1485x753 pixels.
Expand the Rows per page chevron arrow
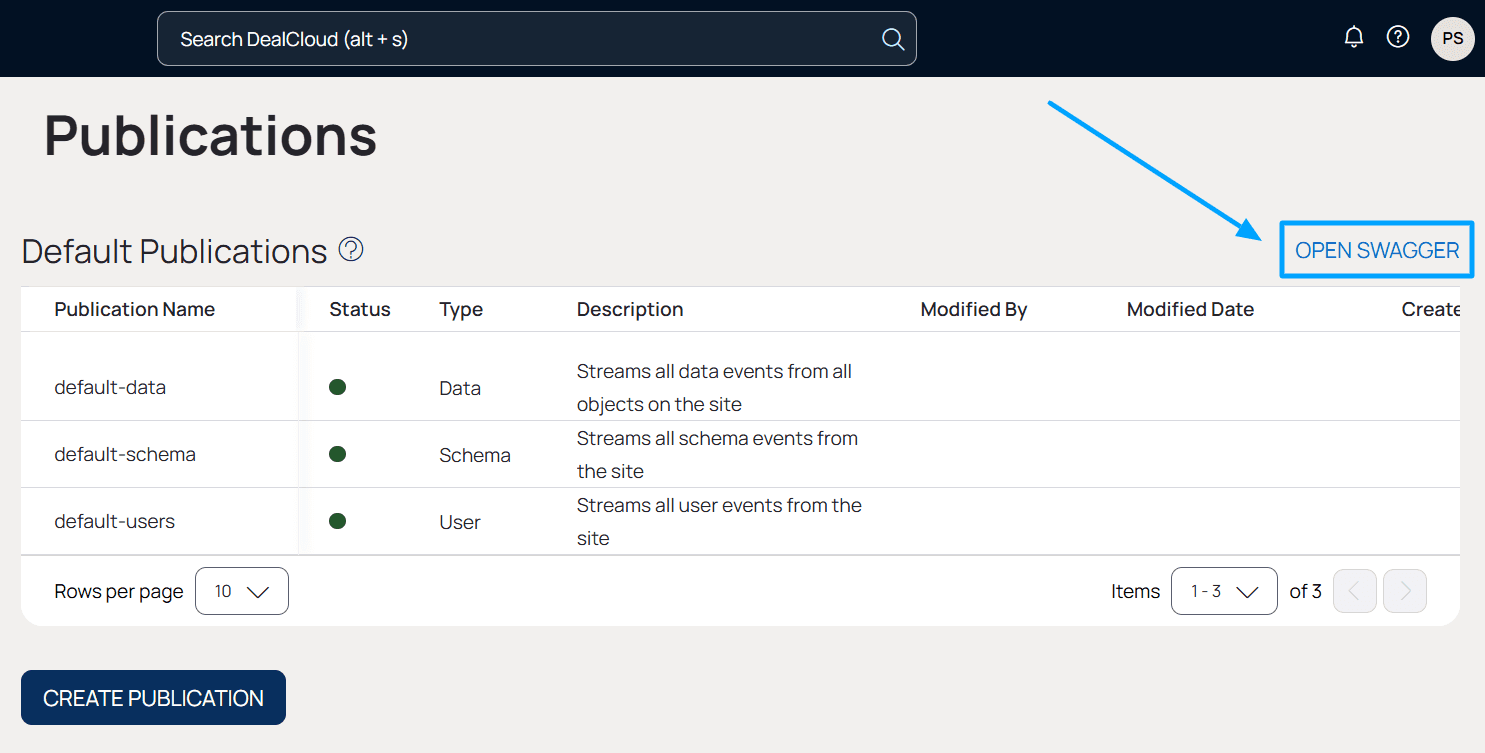260,591
